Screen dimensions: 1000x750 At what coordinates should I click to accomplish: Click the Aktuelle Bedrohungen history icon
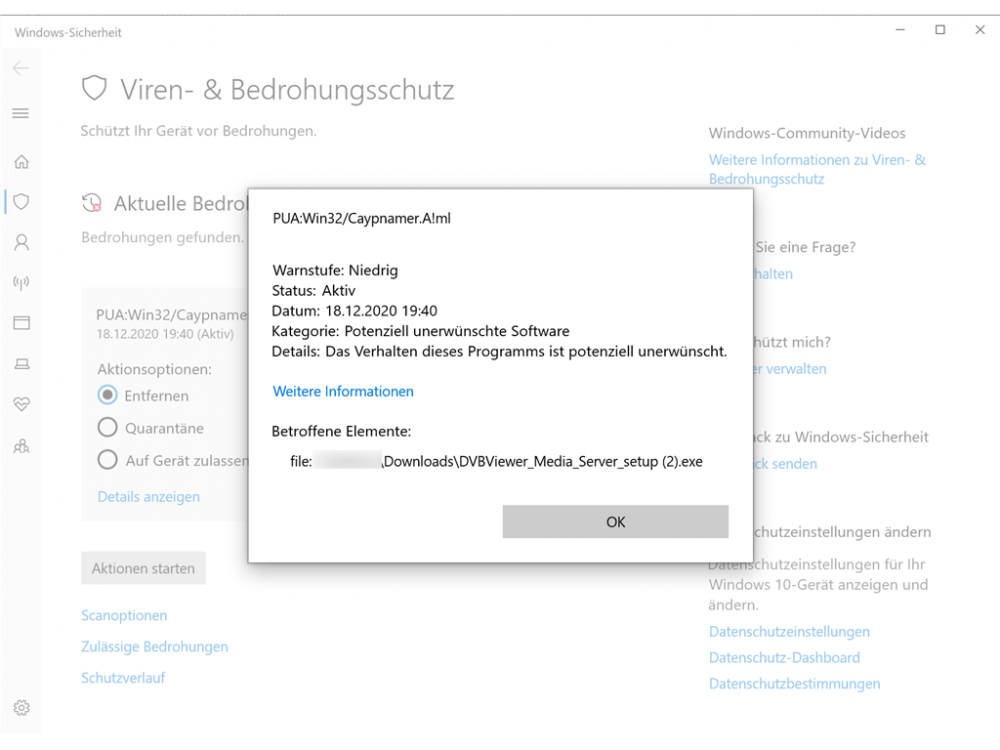(92, 203)
